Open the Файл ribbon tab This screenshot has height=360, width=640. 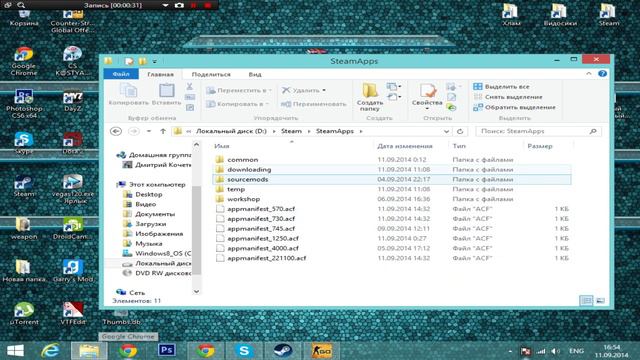(121, 74)
